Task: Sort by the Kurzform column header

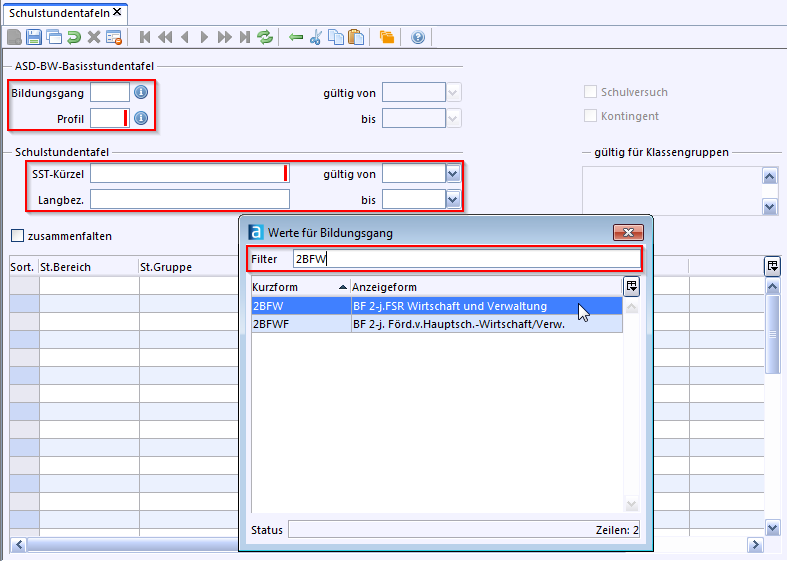Action: pyautogui.click(x=299, y=287)
